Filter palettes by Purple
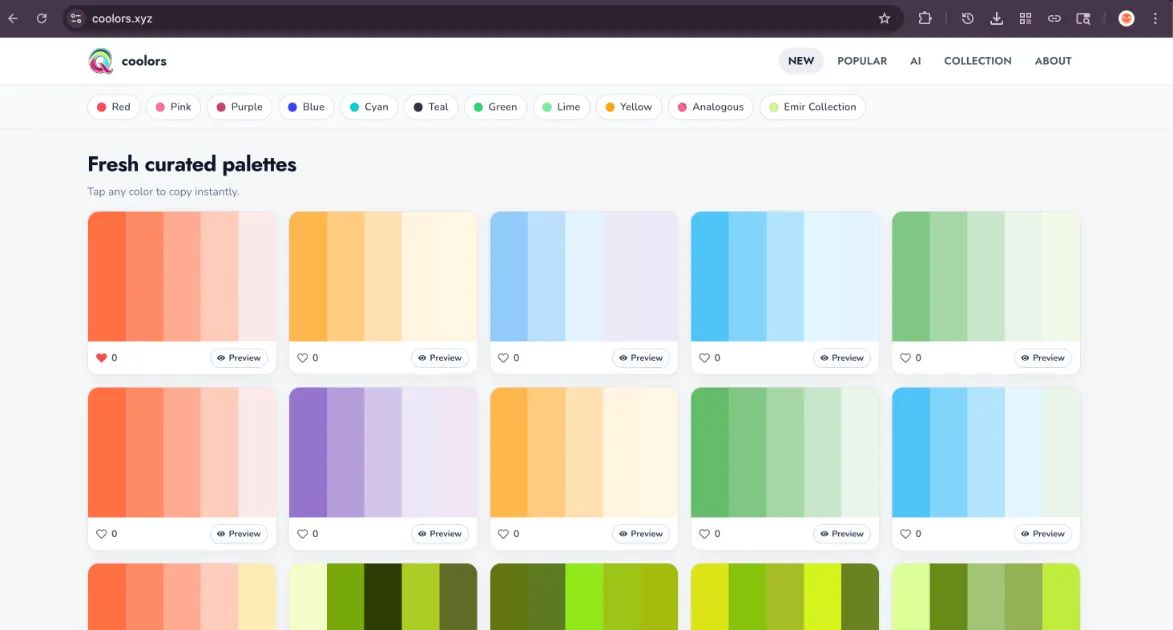This screenshot has width=1173, height=630. [x=239, y=107]
